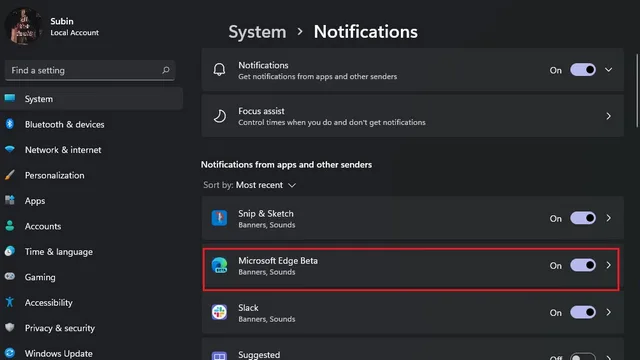Viewport: 640px width, 360px height.
Task: Expand the Notifications options chevron
Action: point(608,70)
